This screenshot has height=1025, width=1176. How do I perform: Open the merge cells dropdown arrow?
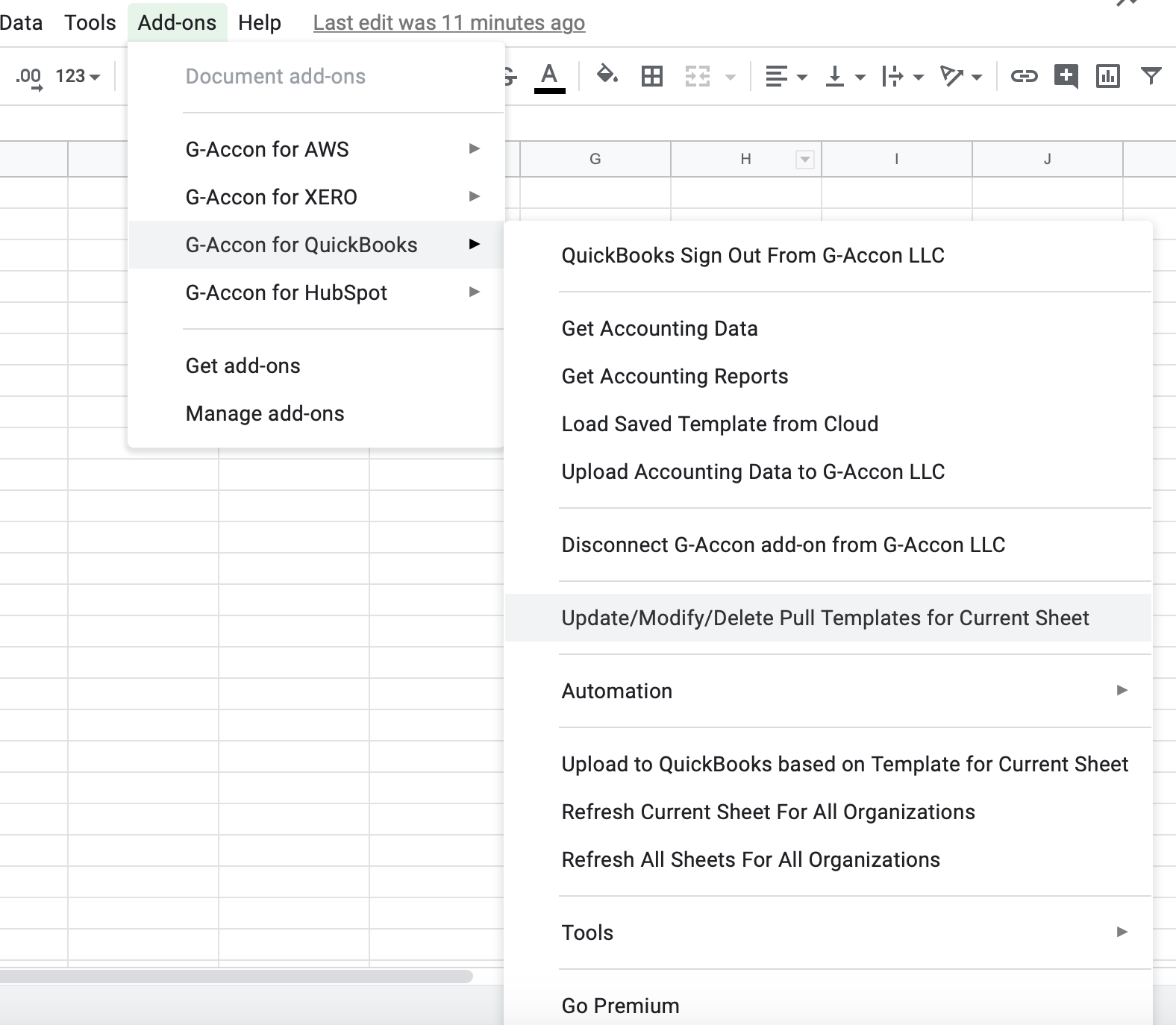[731, 77]
